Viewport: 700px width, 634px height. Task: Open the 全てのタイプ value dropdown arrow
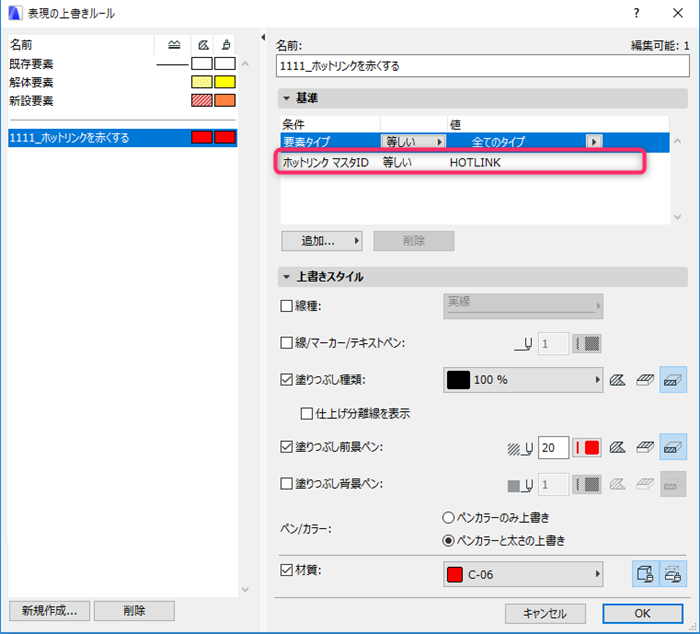(x=594, y=142)
